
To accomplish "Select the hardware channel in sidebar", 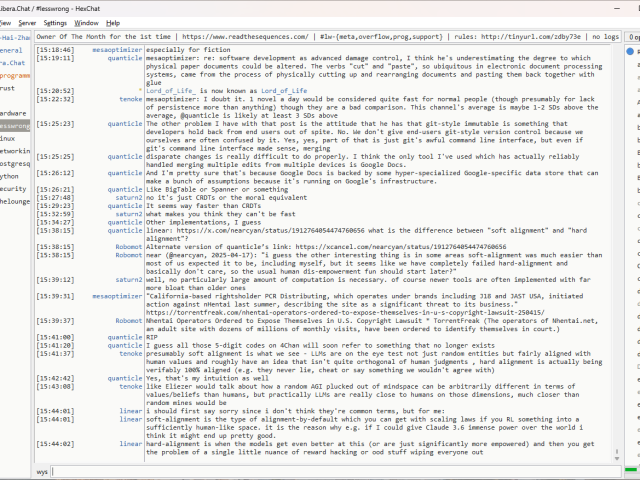I will pos(14,113).
